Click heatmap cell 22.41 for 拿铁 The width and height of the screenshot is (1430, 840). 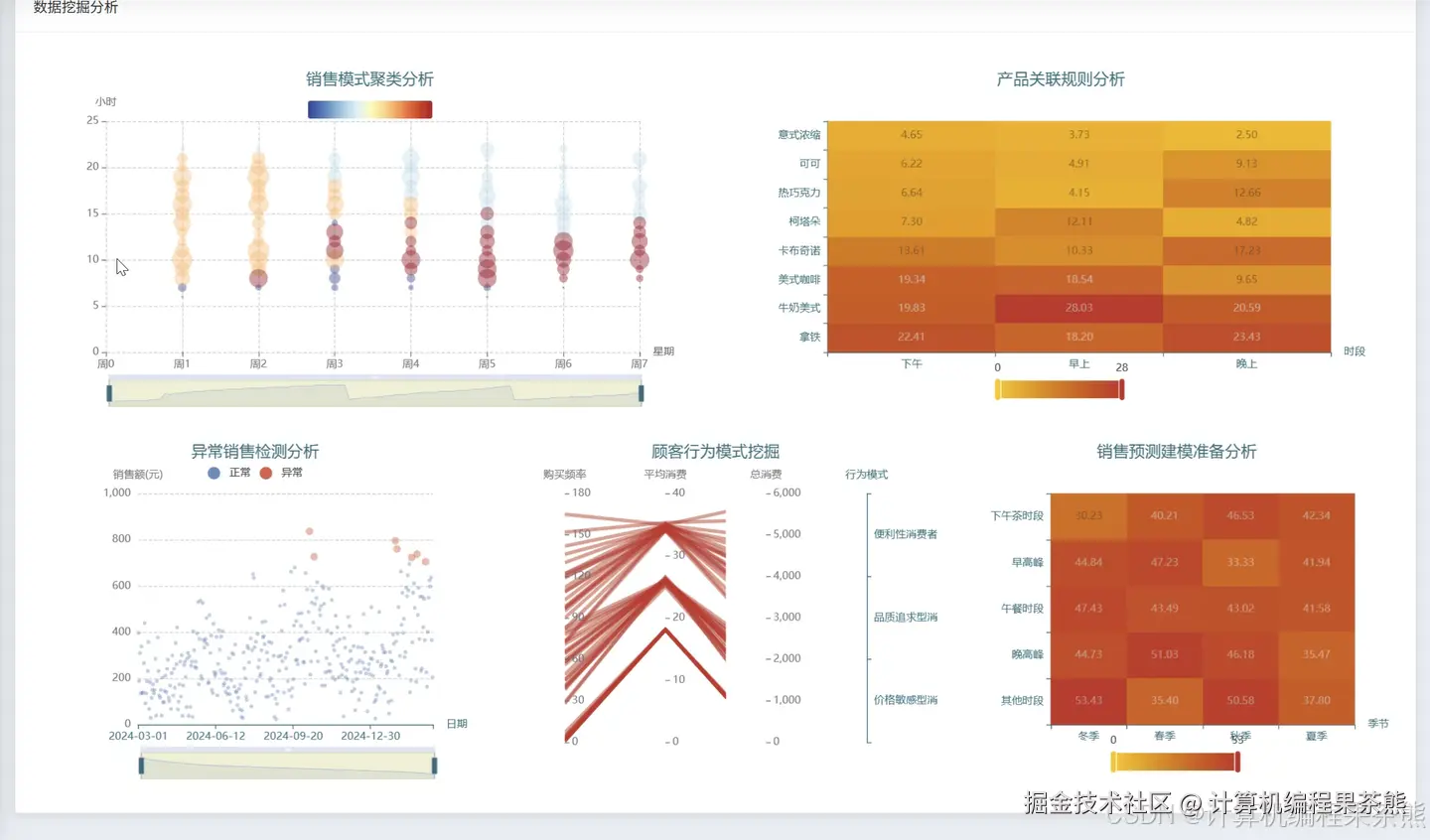click(912, 337)
